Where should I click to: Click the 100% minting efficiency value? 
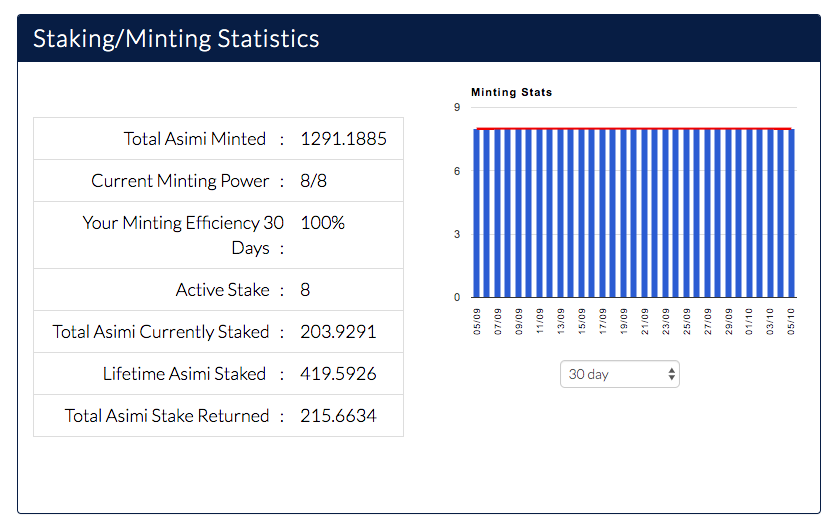coord(322,223)
